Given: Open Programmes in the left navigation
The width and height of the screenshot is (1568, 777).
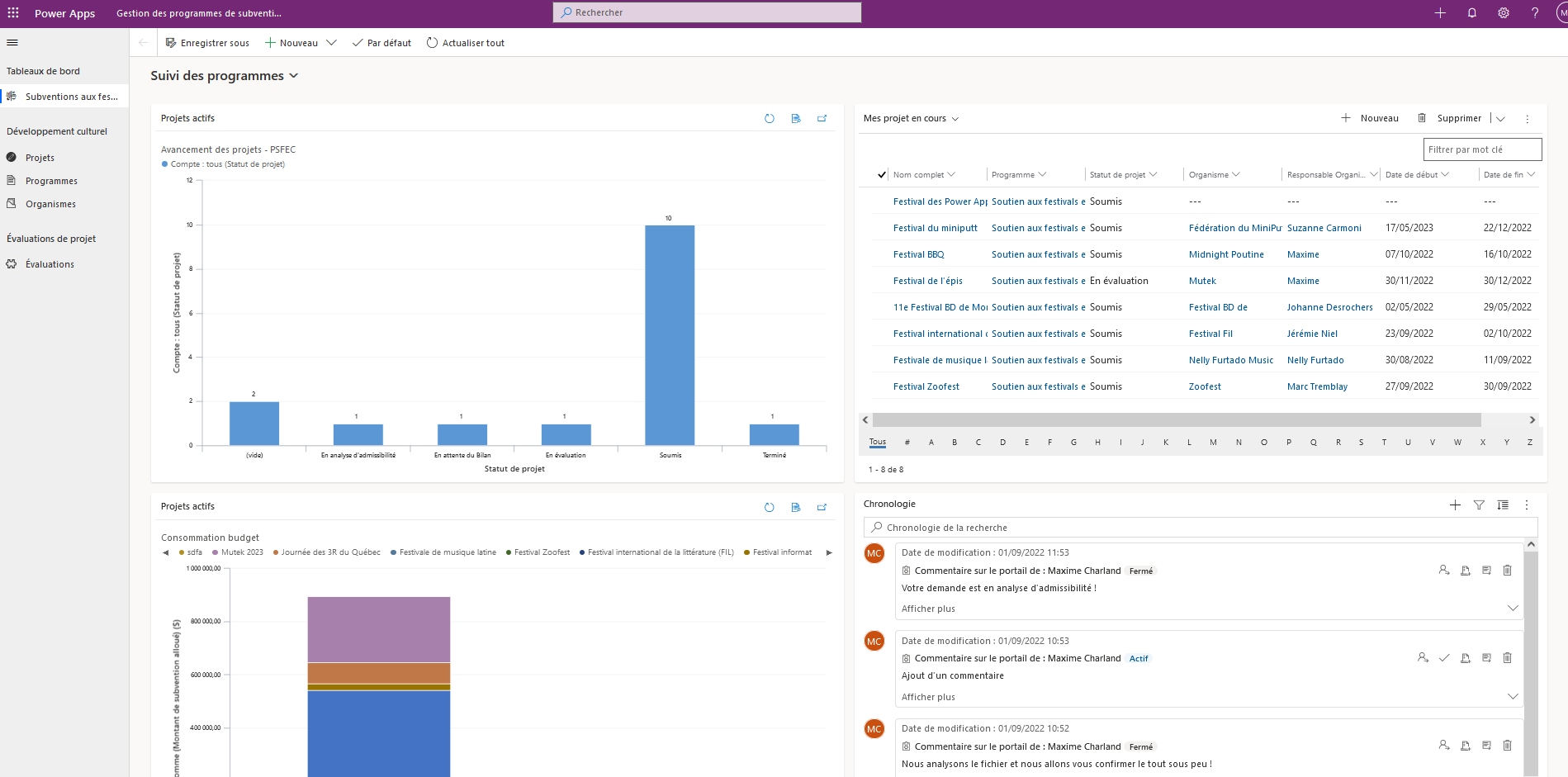Looking at the screenshot, I should point(51,181).
